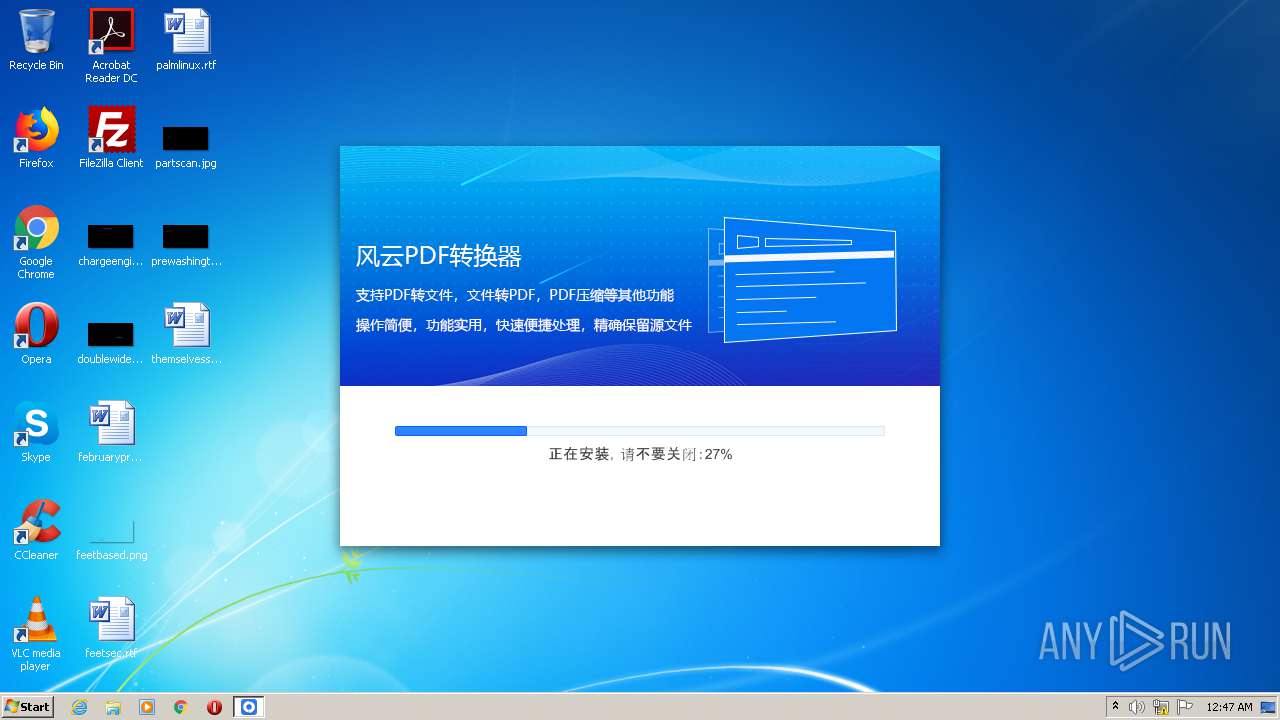Screen dimensions: 1280x720
Task: Click the 操作简便，功能实用 description line
Action: [524, 326]
